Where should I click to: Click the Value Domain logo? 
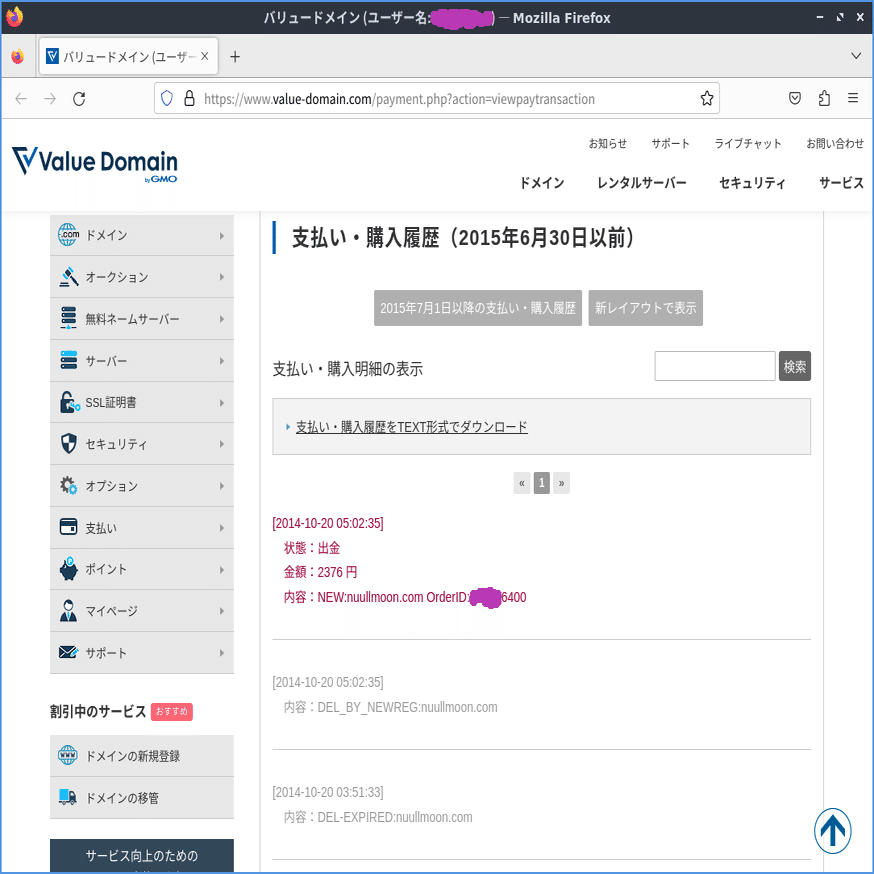pyautogui.click(x=94, y=164)
